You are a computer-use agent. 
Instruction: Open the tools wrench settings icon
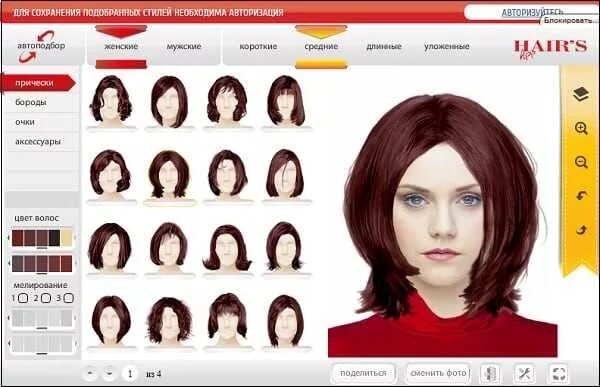tap(525, 373)
